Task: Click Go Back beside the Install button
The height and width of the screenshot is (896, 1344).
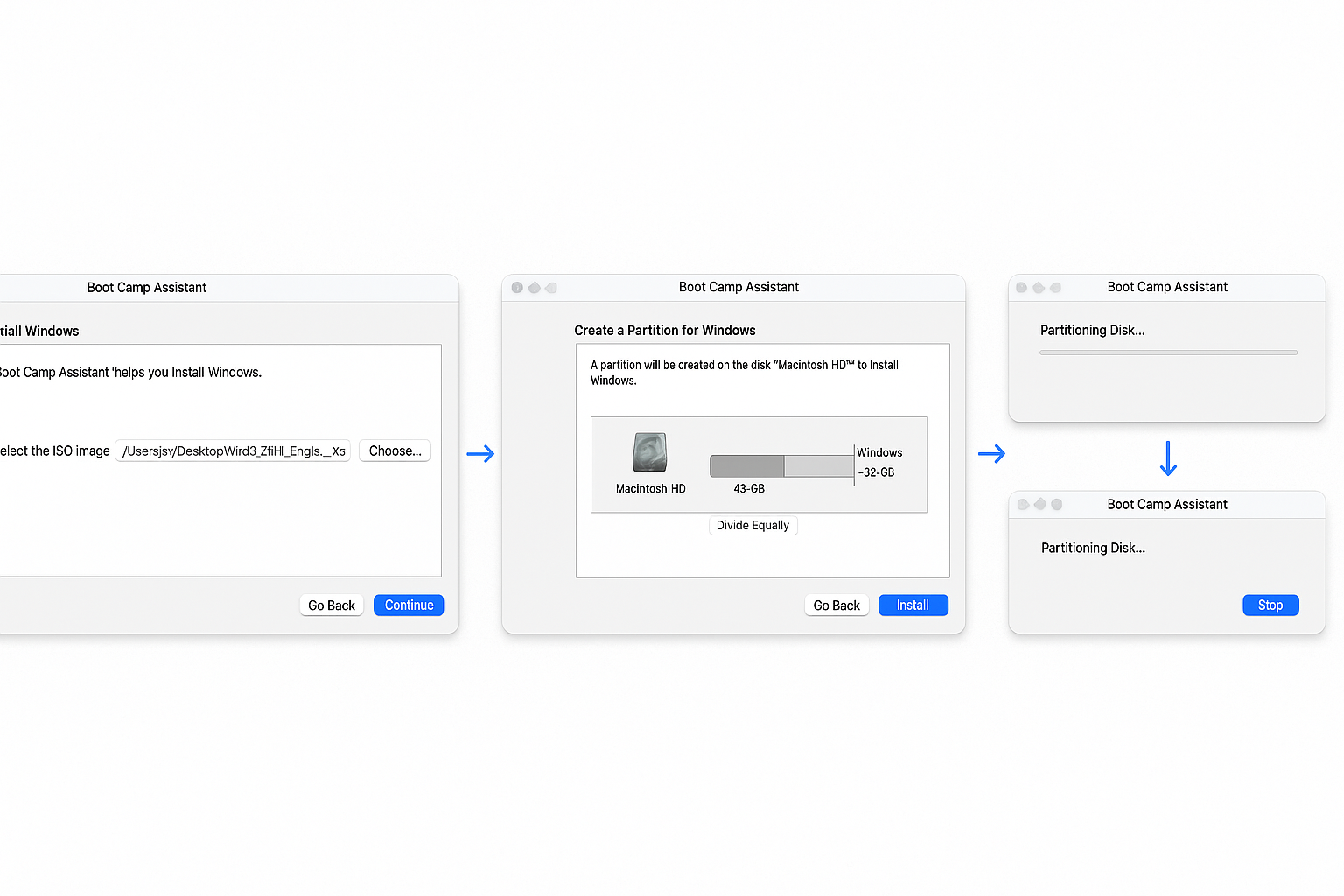Action: (836, 605)
